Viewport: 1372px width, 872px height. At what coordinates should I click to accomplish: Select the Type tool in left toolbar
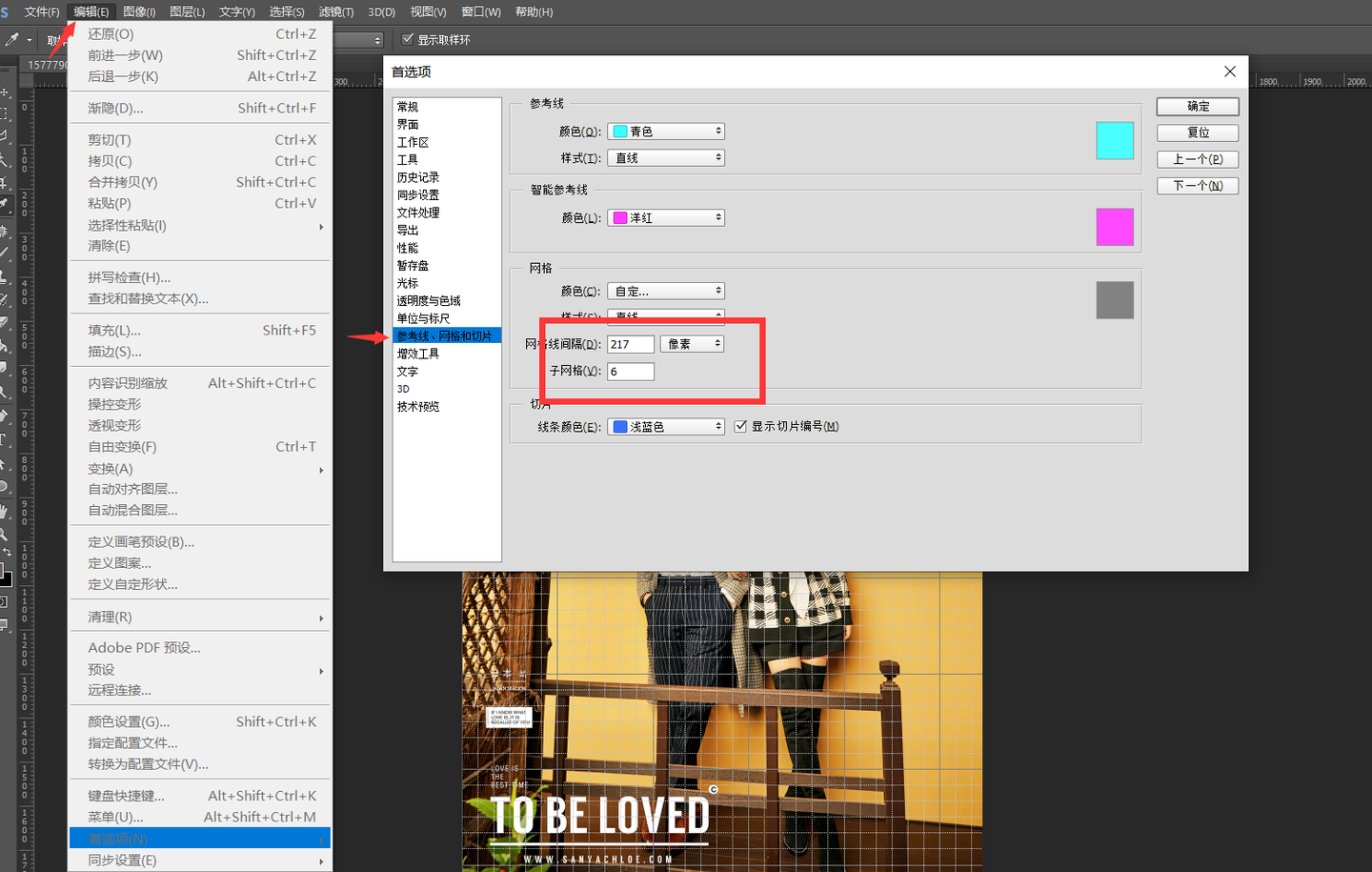coord(5,440)
